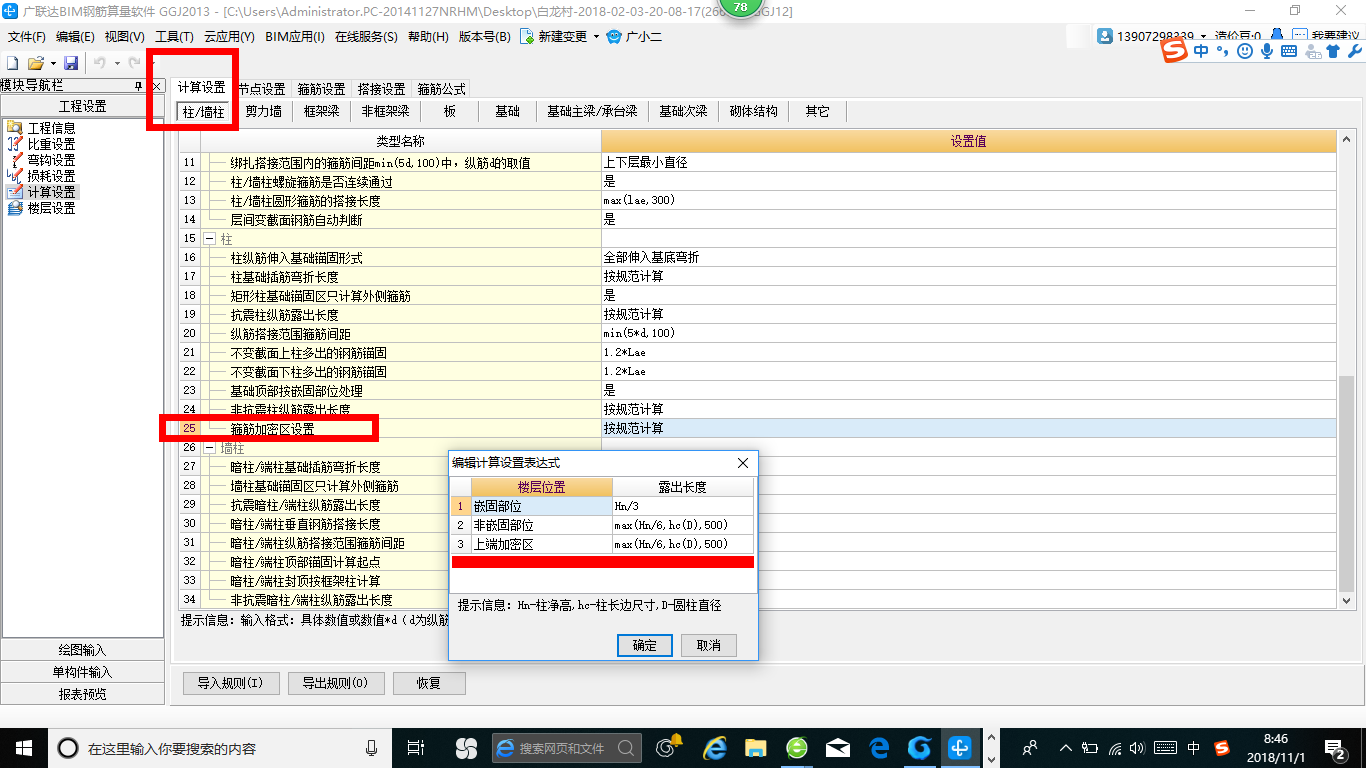Switch to the 搭接设置 tab
The height and width of the screenshot is (768, 1366).
tap(381, 89)
